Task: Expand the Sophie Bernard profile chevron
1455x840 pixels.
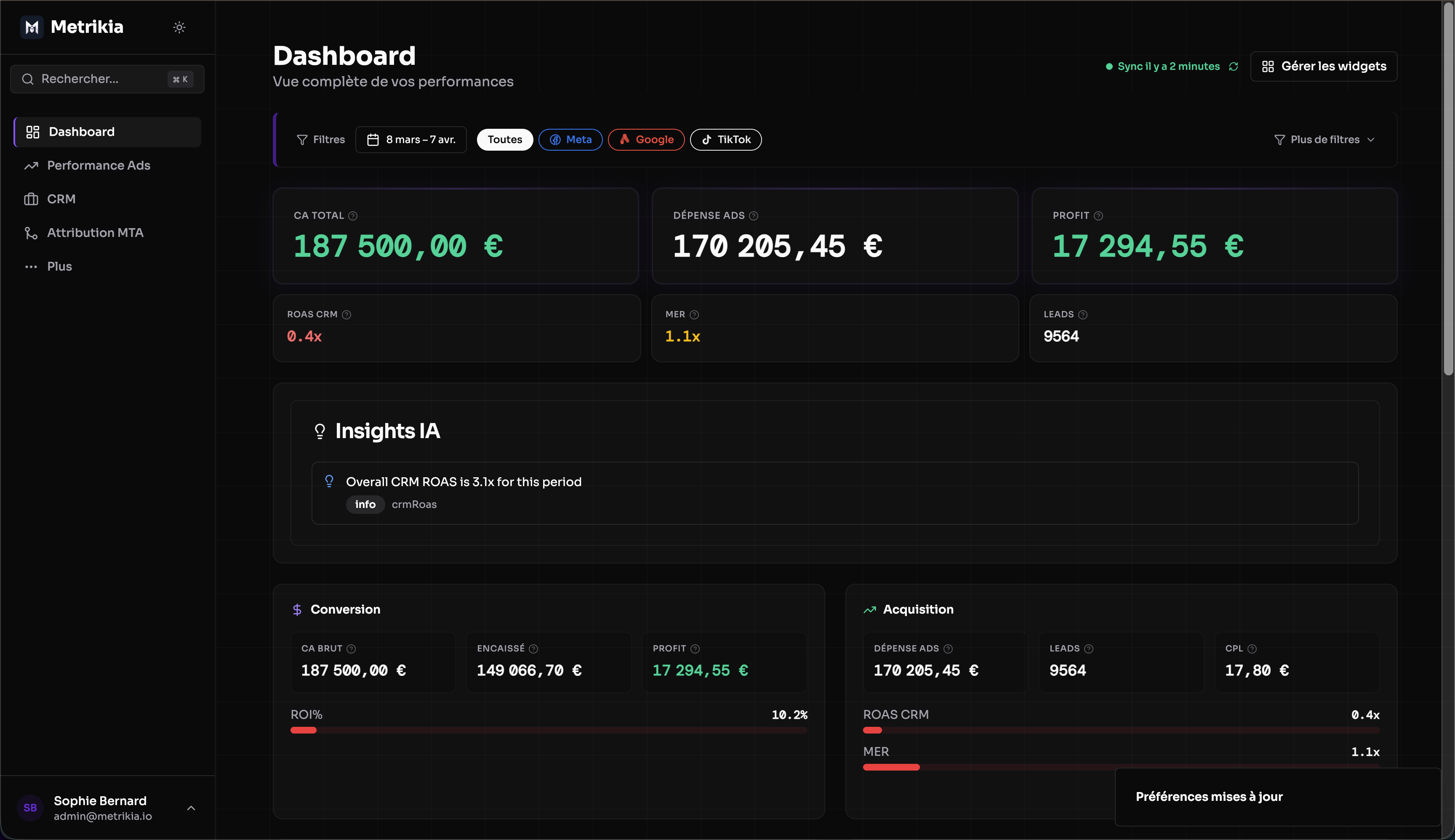Action: (191, 808)
